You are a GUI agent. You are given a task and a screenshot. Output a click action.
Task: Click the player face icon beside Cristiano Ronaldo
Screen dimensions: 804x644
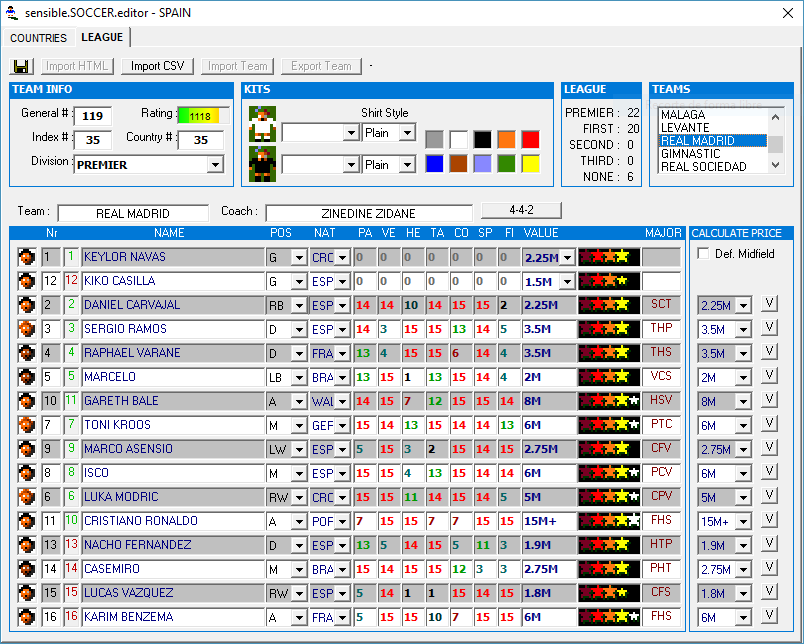tap(27, 521)
